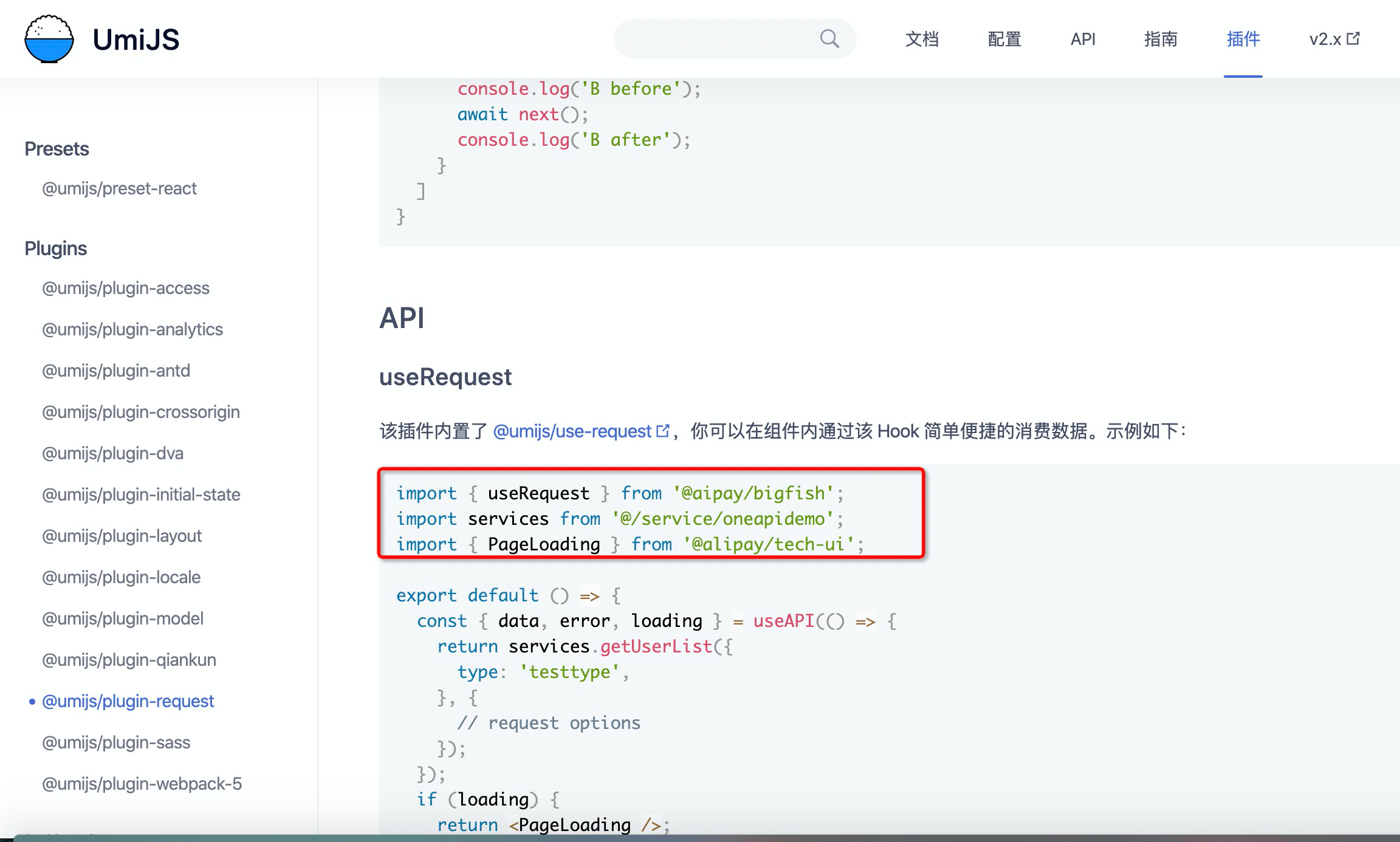Open @umijs/plugin-access sidebar entry
The image size is (1400, 842).
coord(125,288)
